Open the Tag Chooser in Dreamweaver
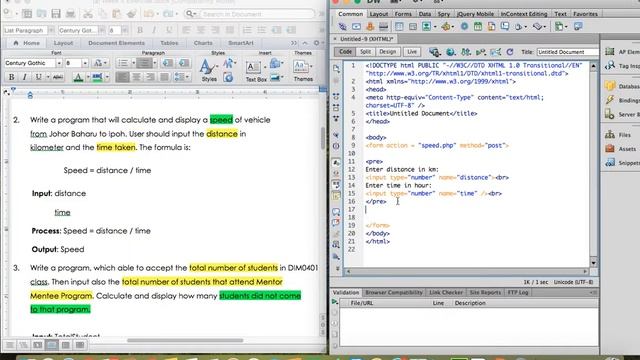This screenshot has width=640, height=360. [578, 27]
